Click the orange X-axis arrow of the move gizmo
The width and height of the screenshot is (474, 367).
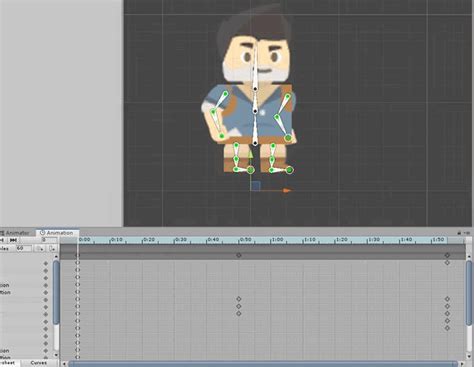click(x=286, y=191)
